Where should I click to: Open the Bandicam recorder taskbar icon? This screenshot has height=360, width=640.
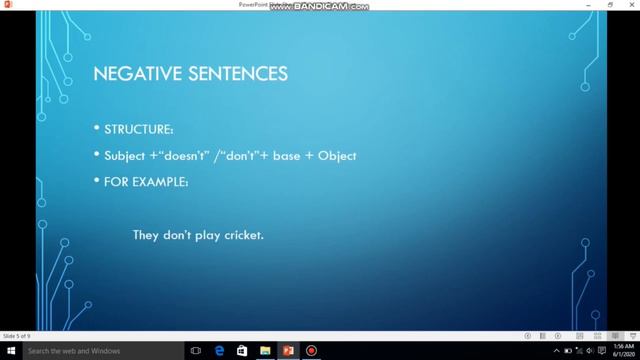point(311,351)
